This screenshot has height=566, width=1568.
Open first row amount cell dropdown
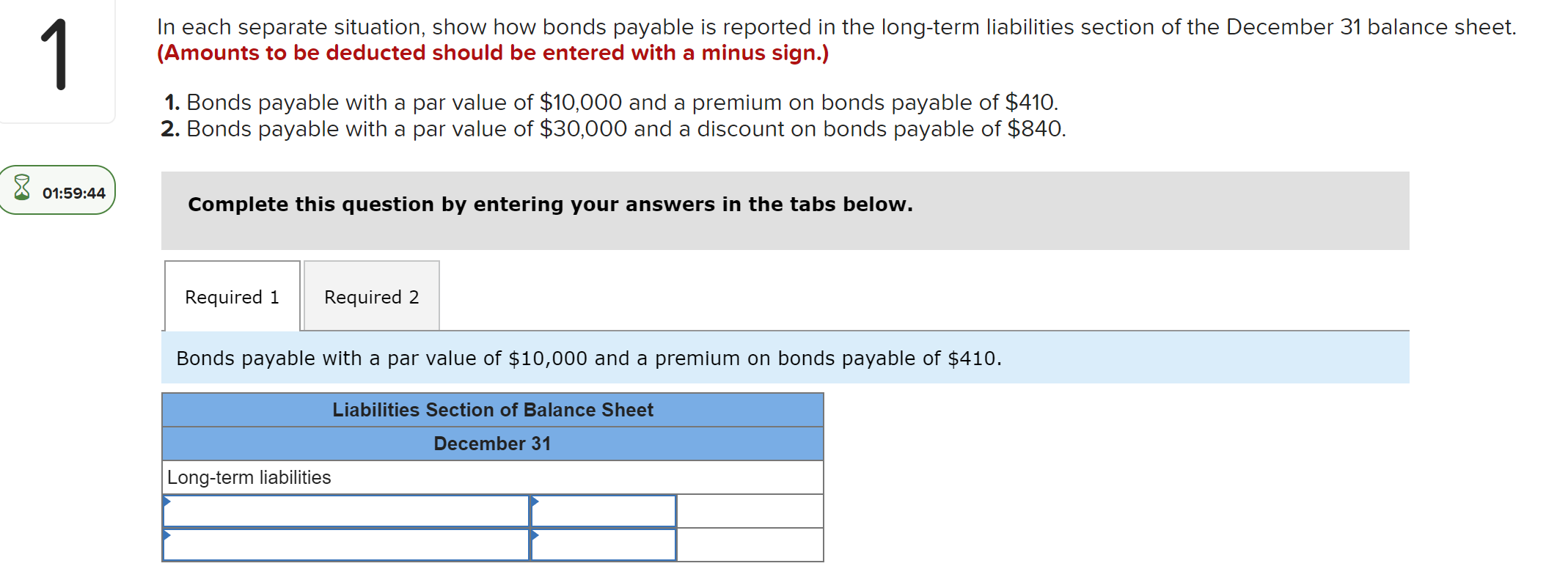tap(601, 512)
